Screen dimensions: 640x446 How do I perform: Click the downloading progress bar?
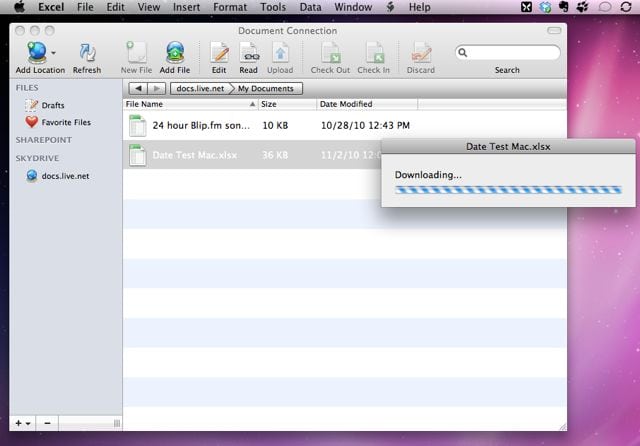point(508,190)
